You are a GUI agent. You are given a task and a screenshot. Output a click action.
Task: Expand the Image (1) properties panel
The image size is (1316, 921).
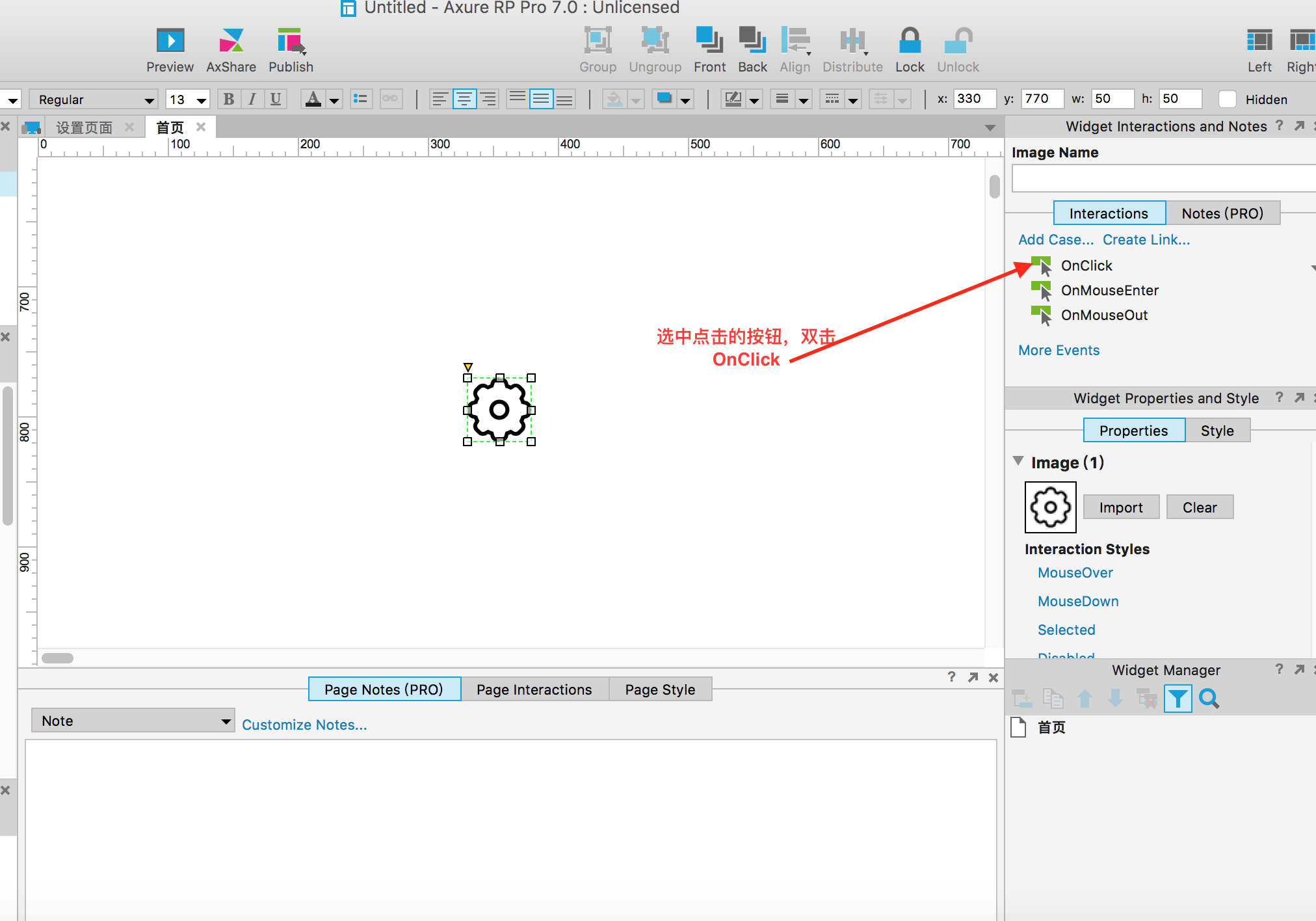coord(1021,463)
